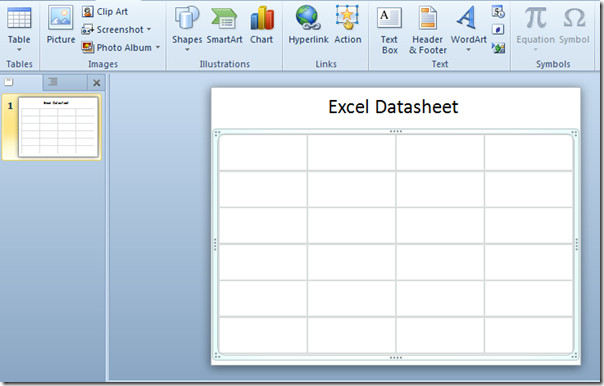The image size is (604, 386).
Task: Click the 'Excel Datasheet' slide title
Action: click(x=393, y=107)
